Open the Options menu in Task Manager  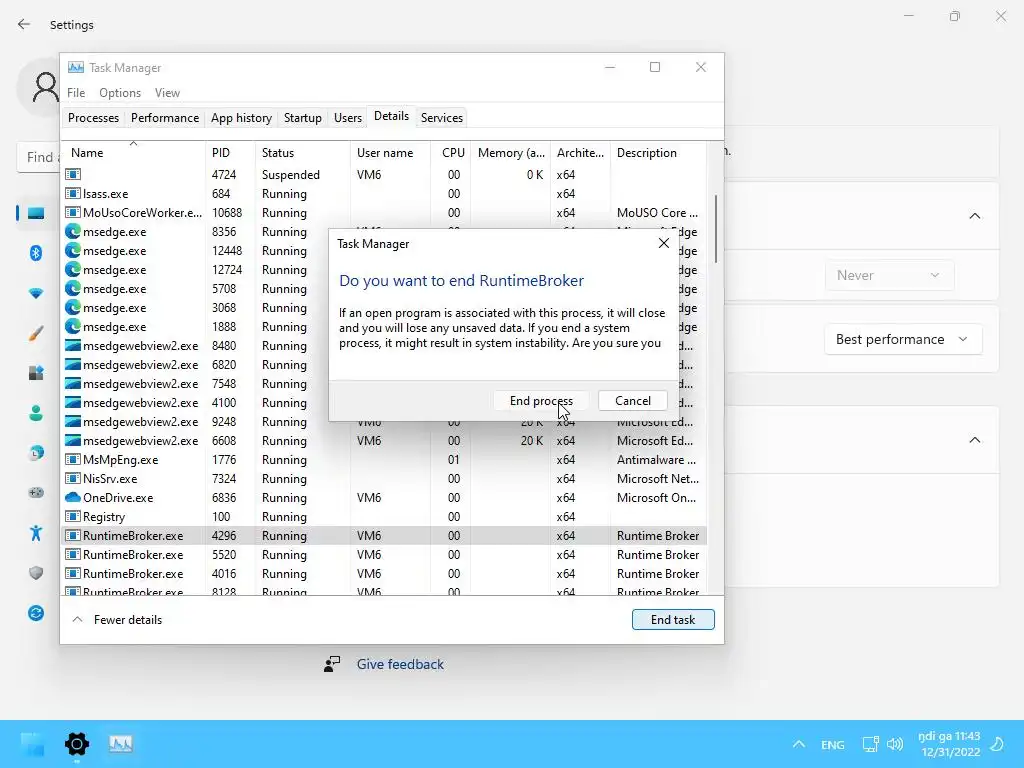point(120,93)
